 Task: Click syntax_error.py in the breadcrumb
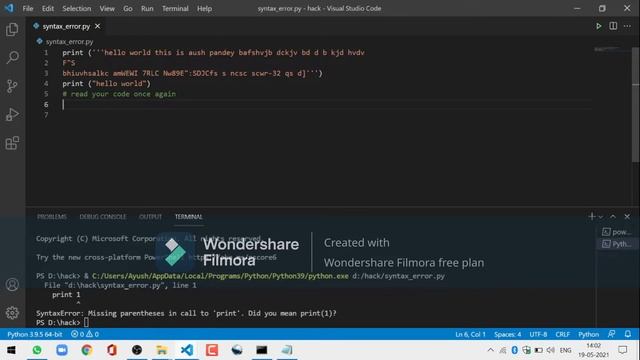69,42
